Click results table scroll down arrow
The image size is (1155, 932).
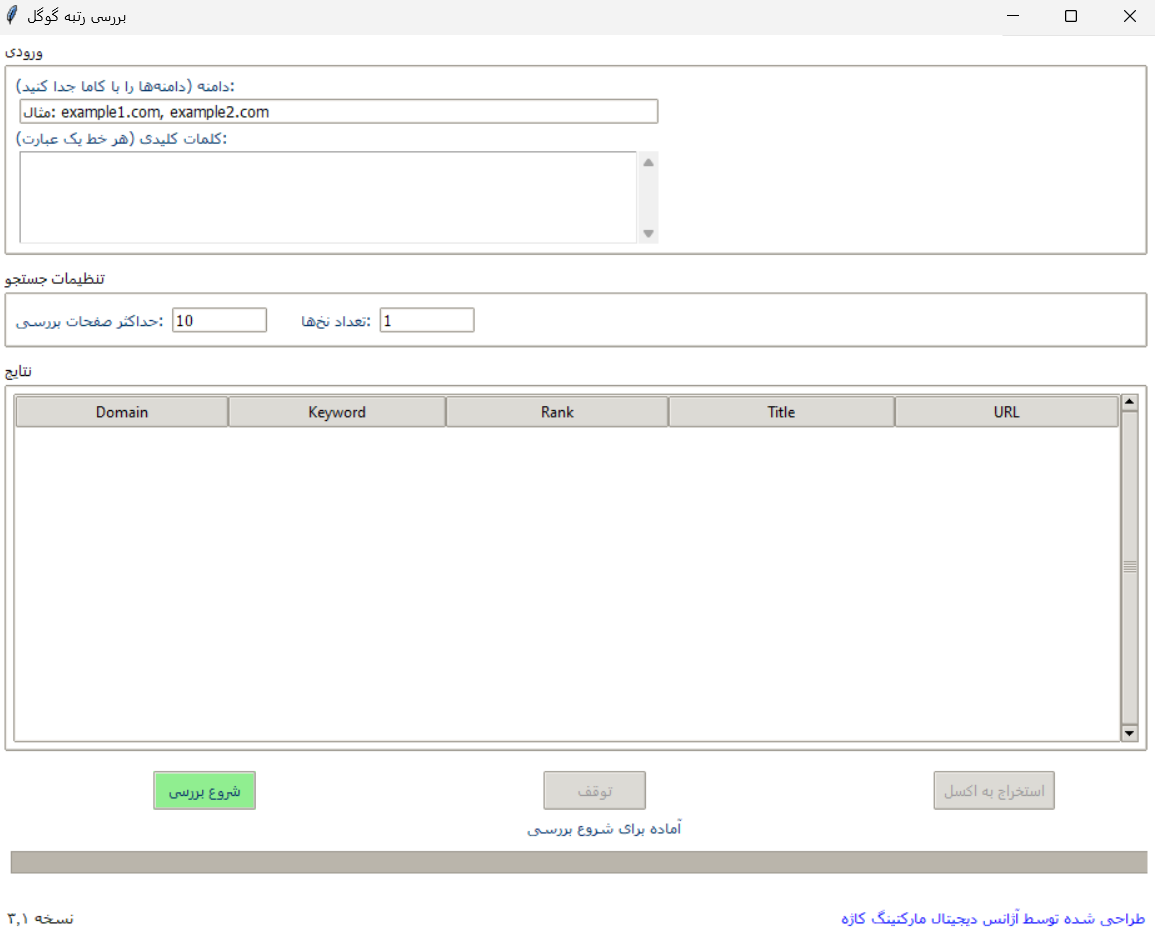click(x=1129, y=733)
